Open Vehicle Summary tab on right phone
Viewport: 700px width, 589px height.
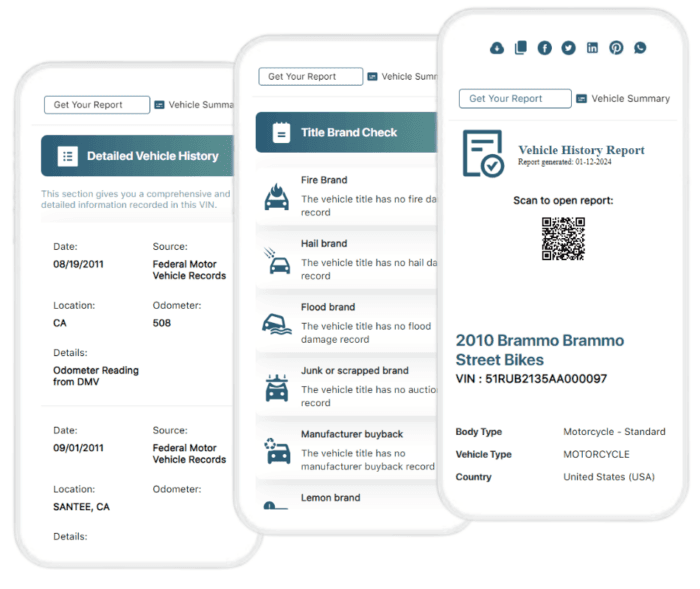tap(623, 99)
